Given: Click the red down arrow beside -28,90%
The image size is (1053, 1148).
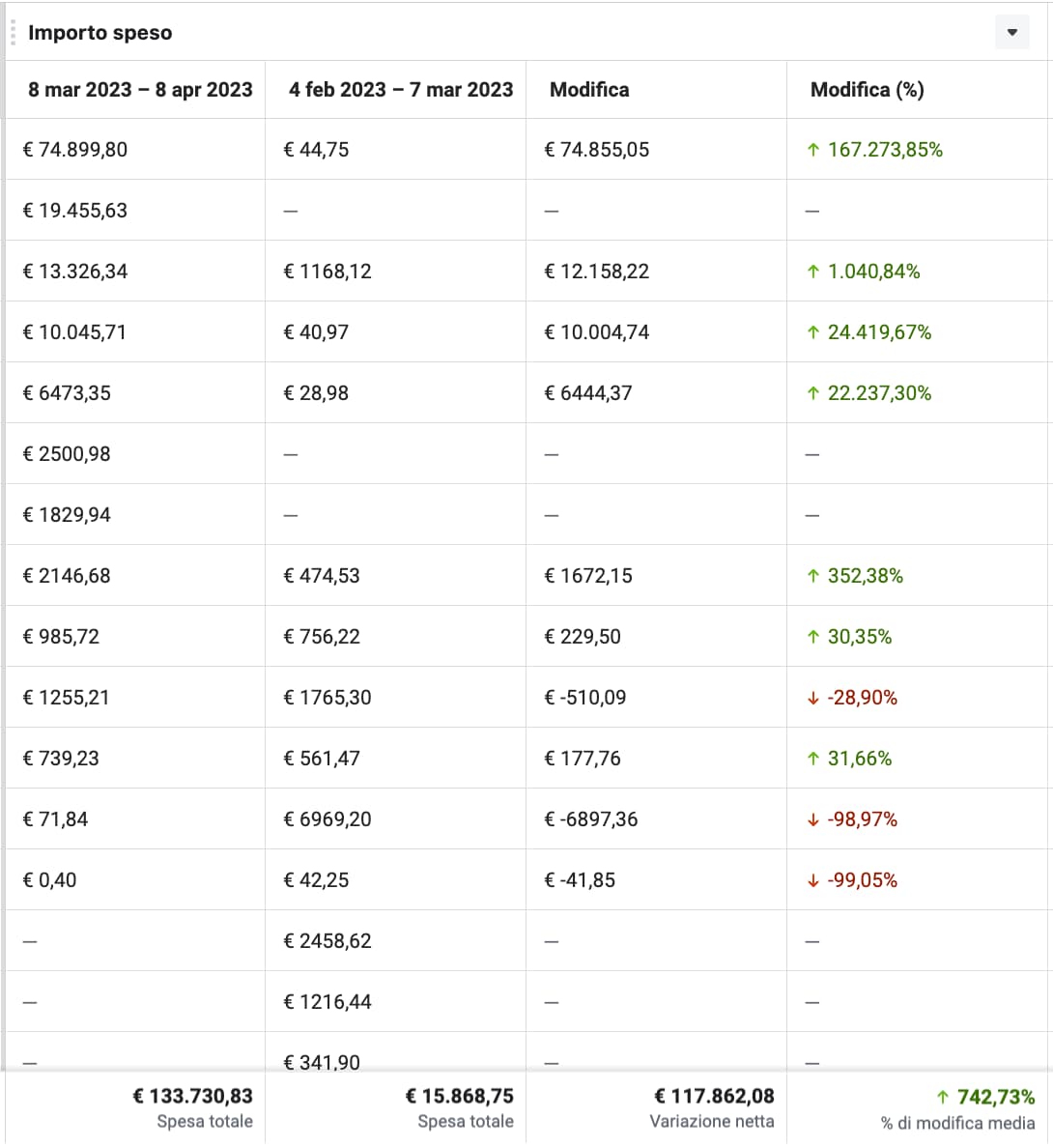Looking at the screenshot, I should (x=813, y=698).
